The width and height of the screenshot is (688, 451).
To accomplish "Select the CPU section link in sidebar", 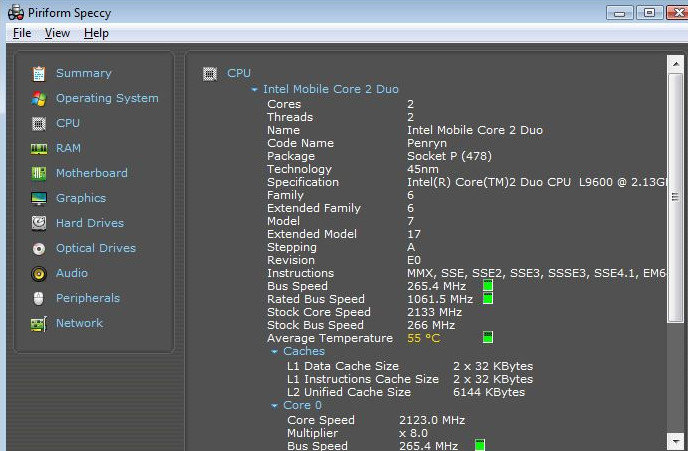I will coord(68,123).
